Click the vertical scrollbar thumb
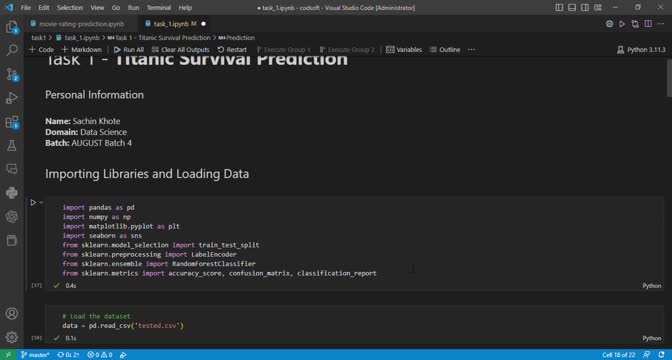 669,78
